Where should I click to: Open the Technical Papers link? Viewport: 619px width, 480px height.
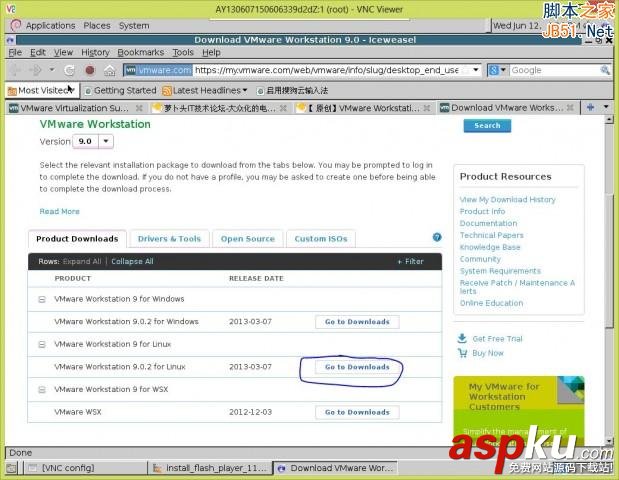(491, 235)
